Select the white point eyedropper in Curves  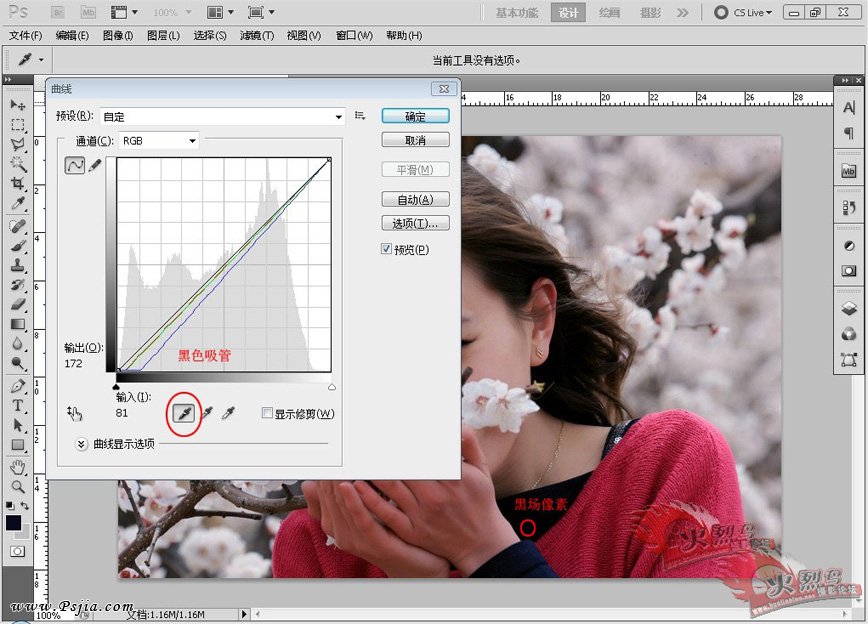229,413
